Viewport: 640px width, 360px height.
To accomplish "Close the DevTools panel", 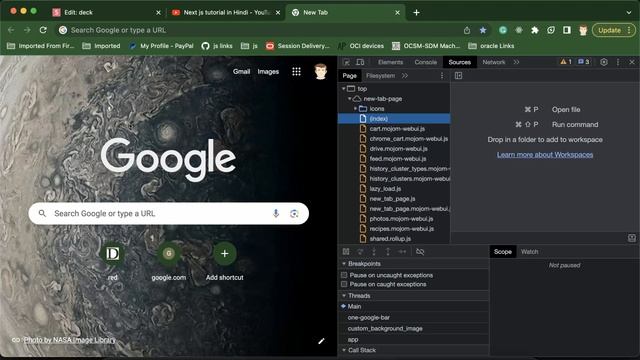I will coord(632,62).
